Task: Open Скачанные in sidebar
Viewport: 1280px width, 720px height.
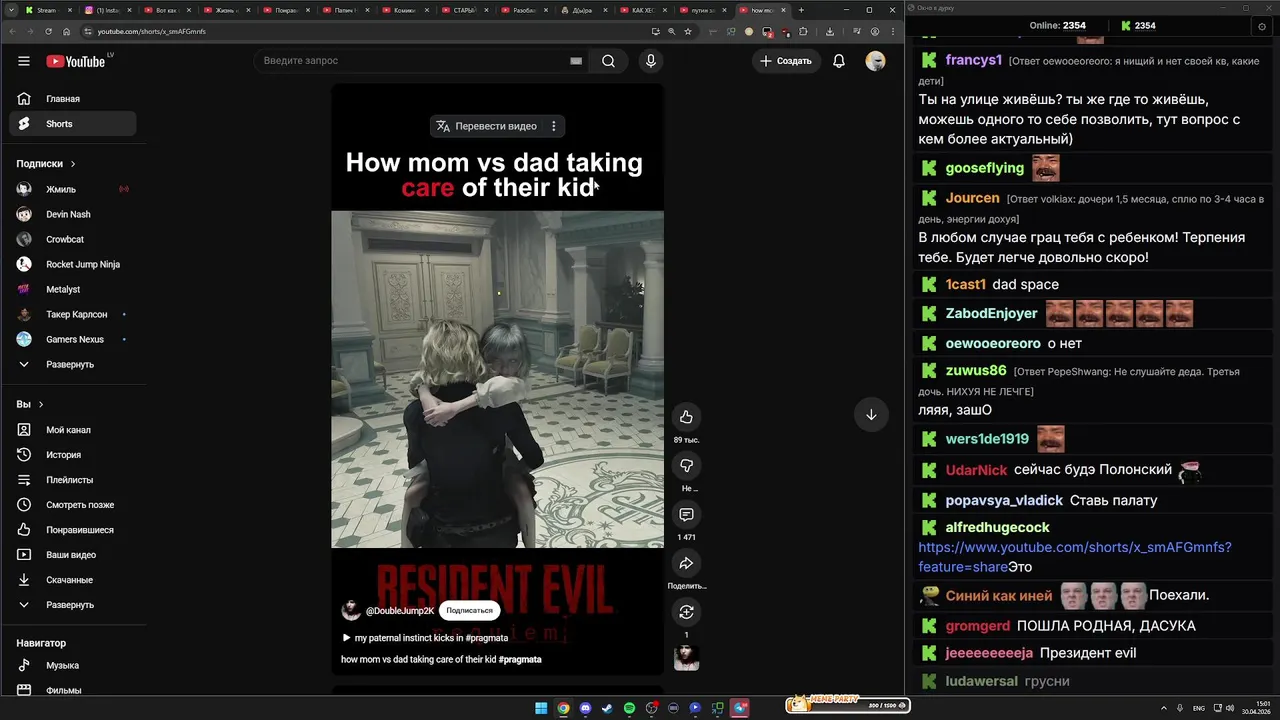Action: (73, 580)
